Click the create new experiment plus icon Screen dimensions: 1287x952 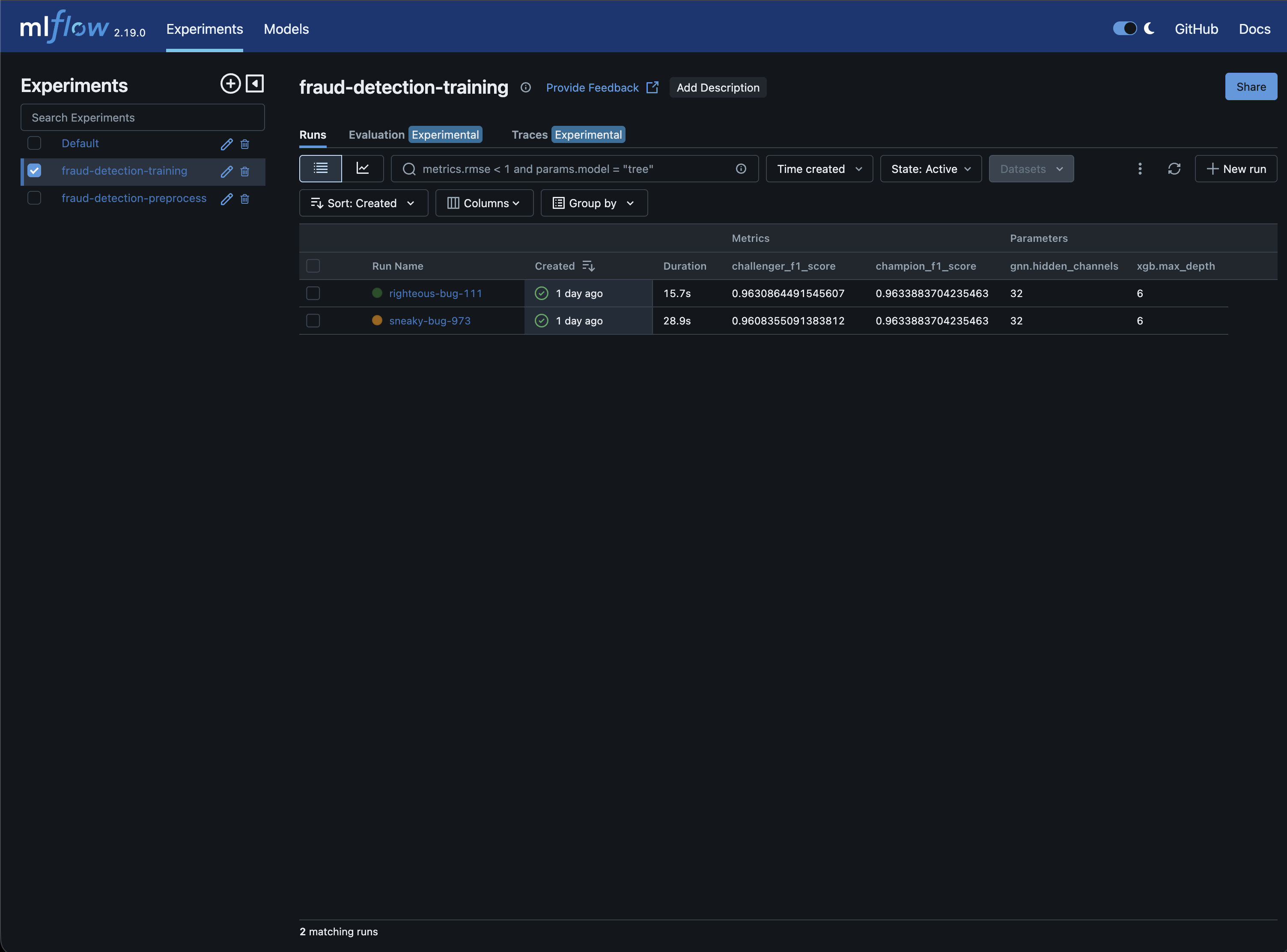click(230, 83)
